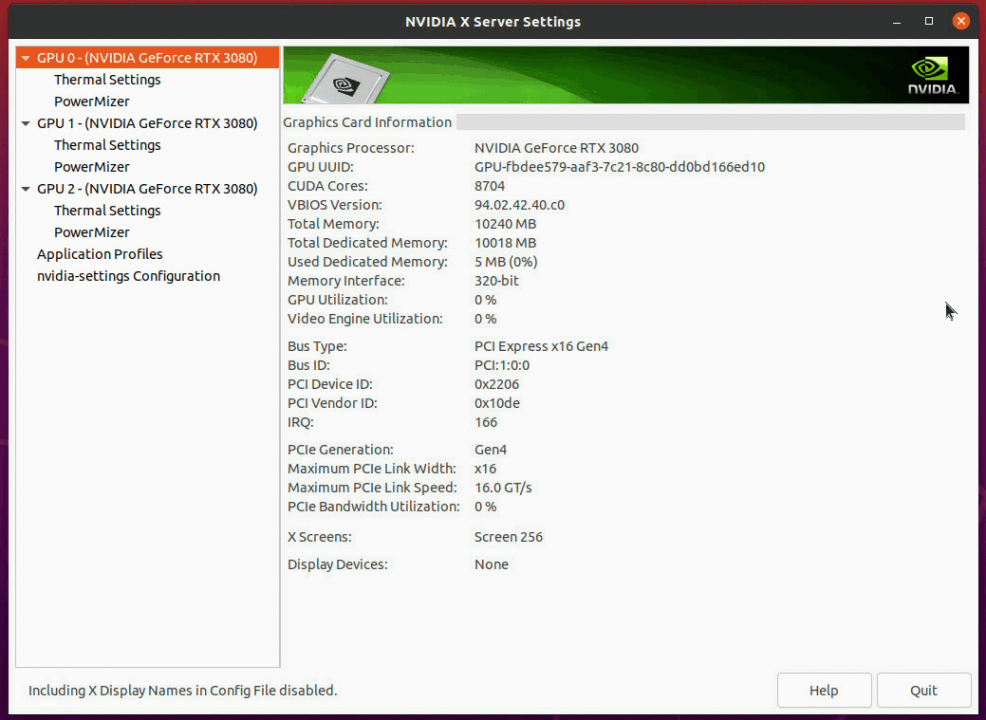Collapse the GPU 1 tree node arrow
The height and width of the screenshot is (720, 986).
pyautogui.click(x=26, y=124)
